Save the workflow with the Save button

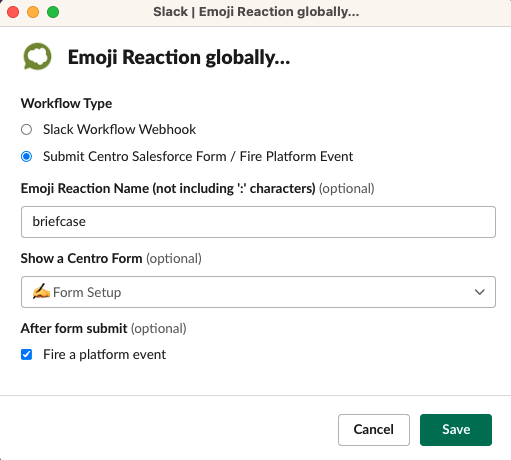pyautogui.click(x=456, y=430)
